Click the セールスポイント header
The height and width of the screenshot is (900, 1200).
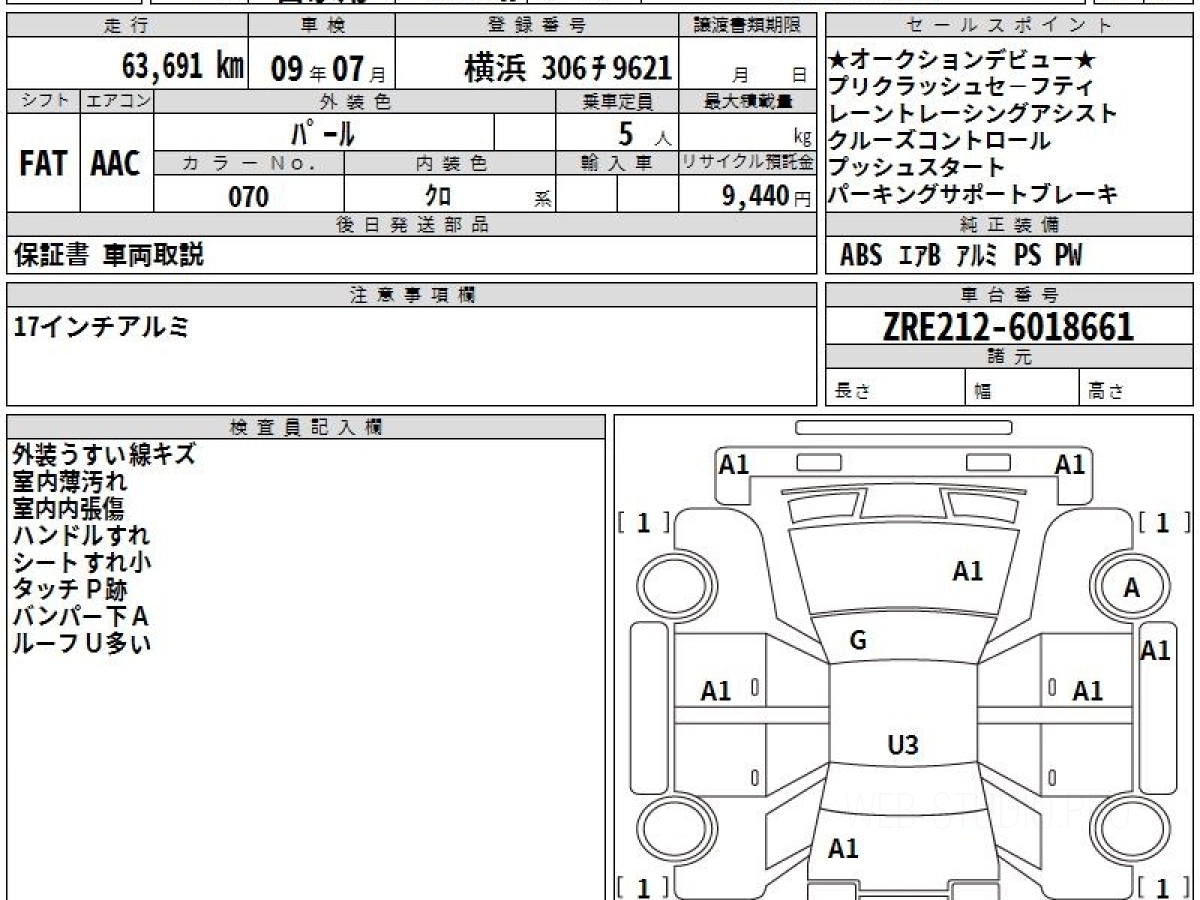point(1009,26)
